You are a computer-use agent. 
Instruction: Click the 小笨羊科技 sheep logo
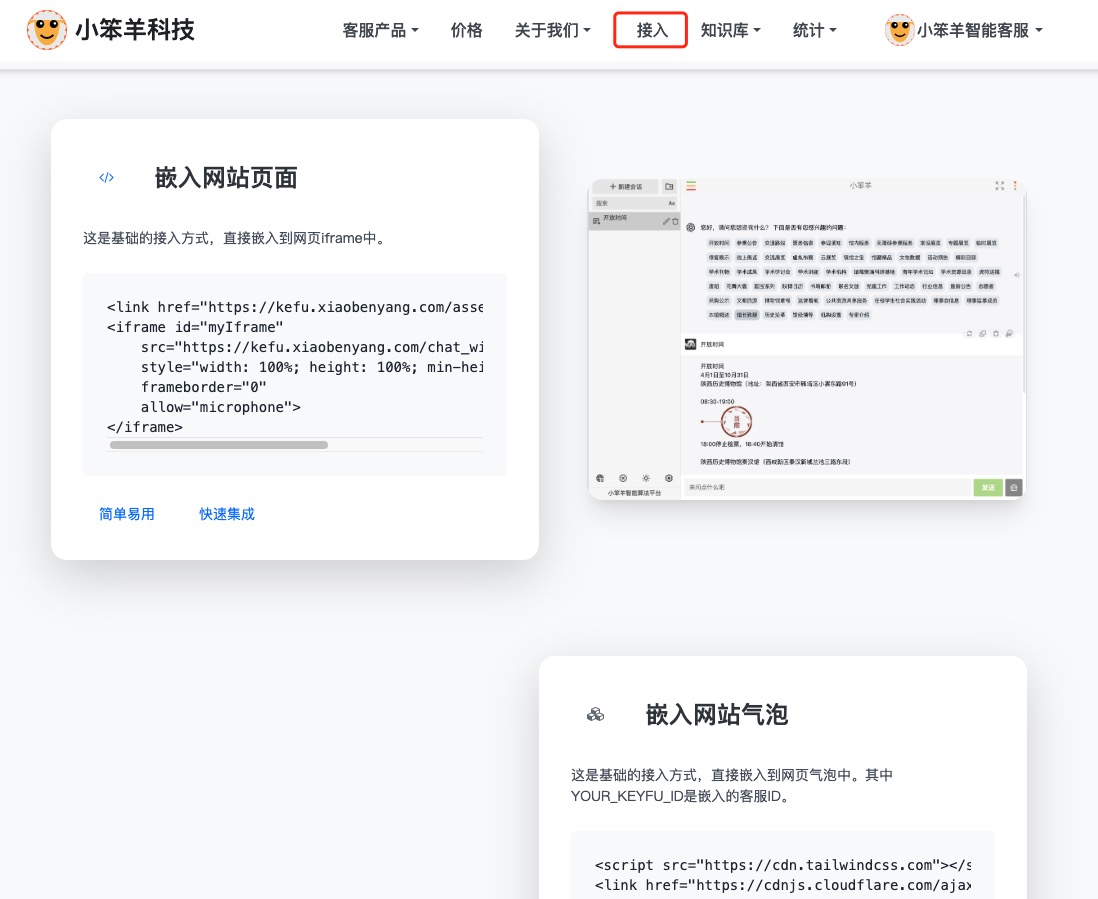coord(47,30)
